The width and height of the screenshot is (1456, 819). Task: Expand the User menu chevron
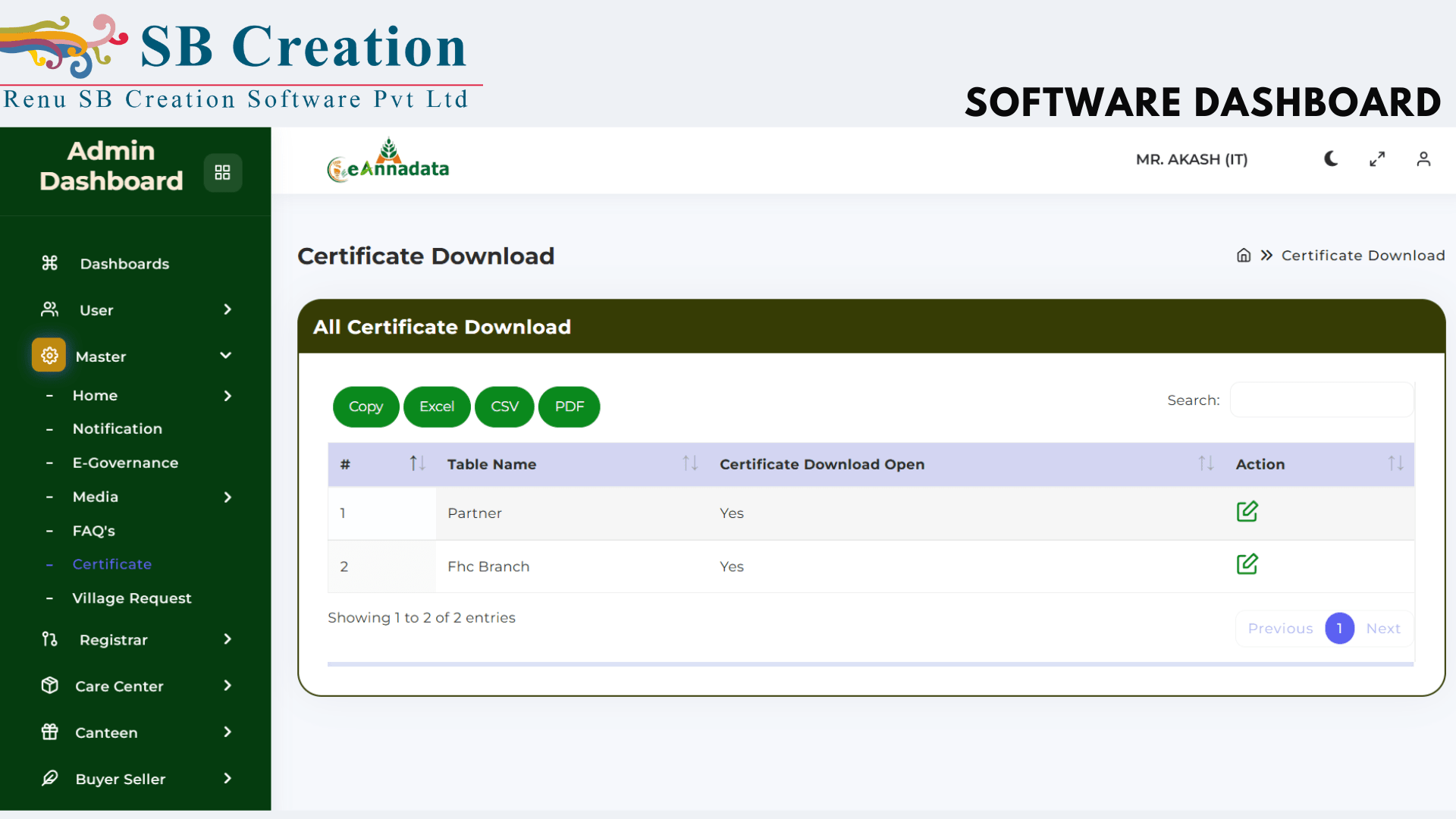tap(227, 309)
